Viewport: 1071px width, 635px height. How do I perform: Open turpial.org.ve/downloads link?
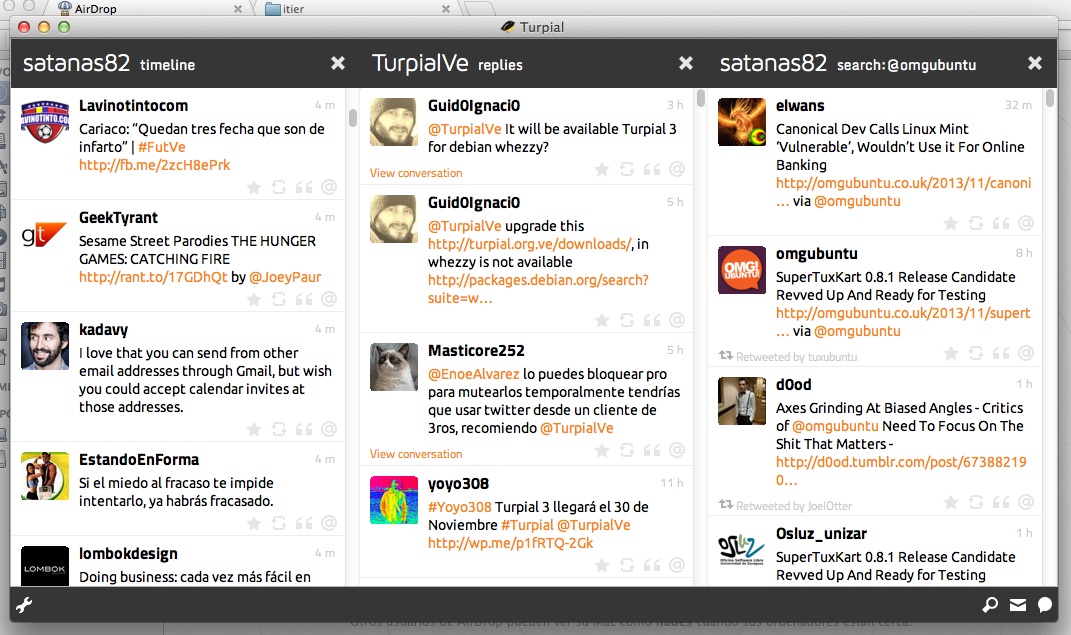pyautogui.click(x=531, y=244)
